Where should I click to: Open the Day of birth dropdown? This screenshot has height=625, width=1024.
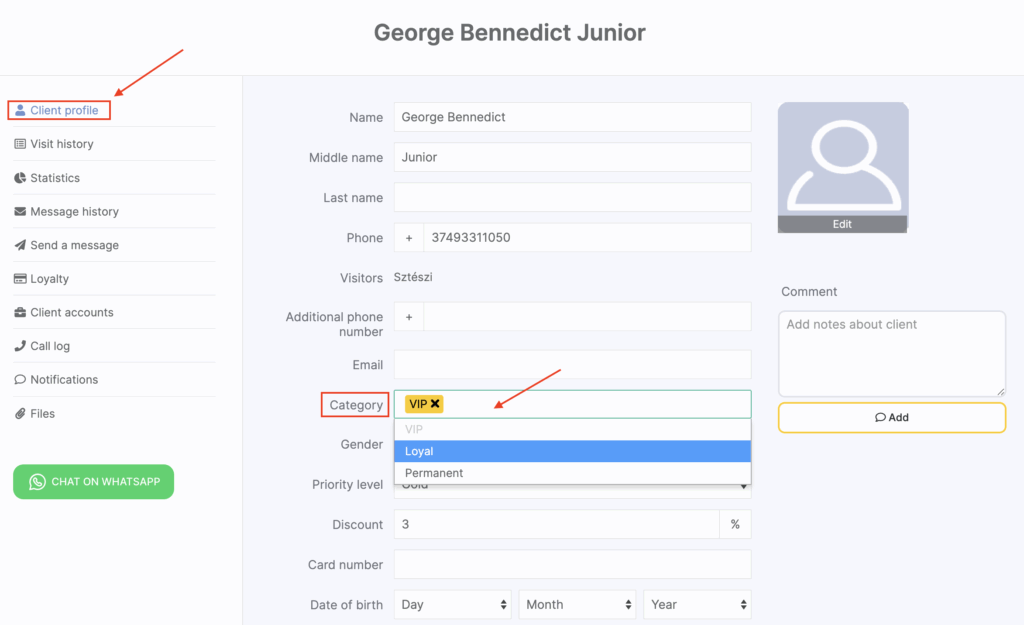454,604
